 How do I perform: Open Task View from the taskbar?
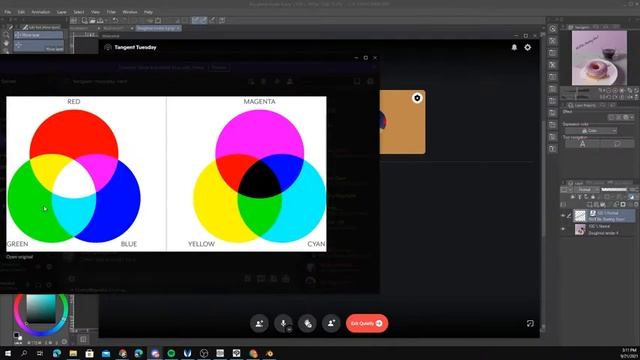pyautogui.click(x=40, y=353)
